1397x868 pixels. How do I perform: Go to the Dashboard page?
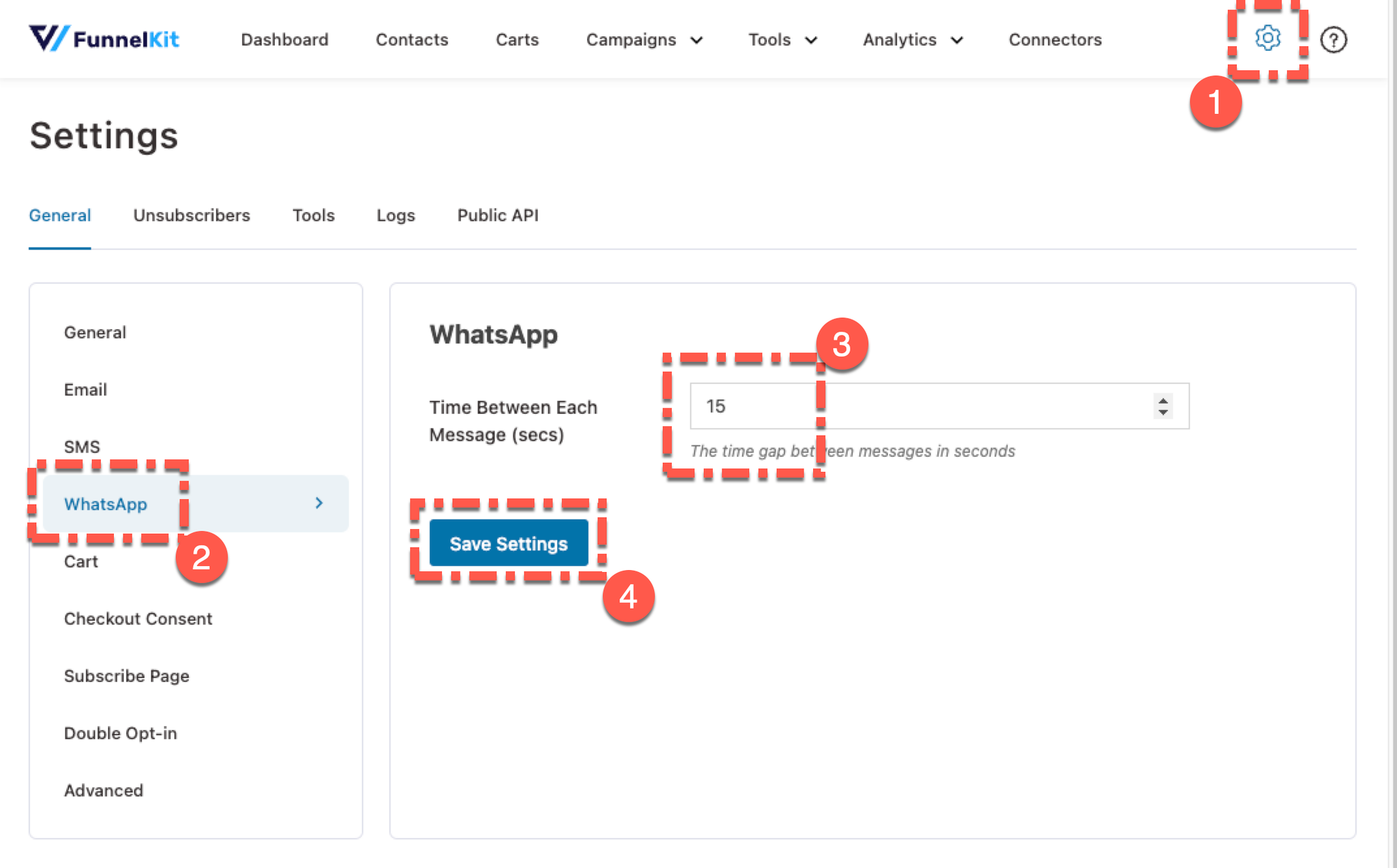[284, 40]
